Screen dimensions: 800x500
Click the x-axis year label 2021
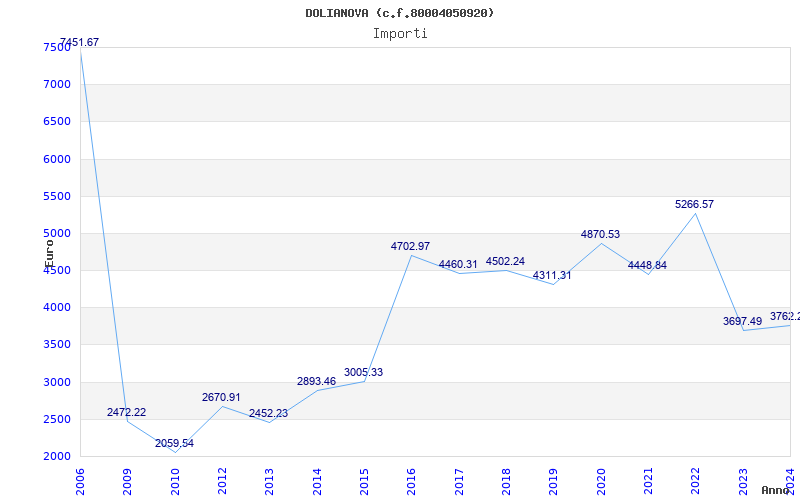pos(648,482)
